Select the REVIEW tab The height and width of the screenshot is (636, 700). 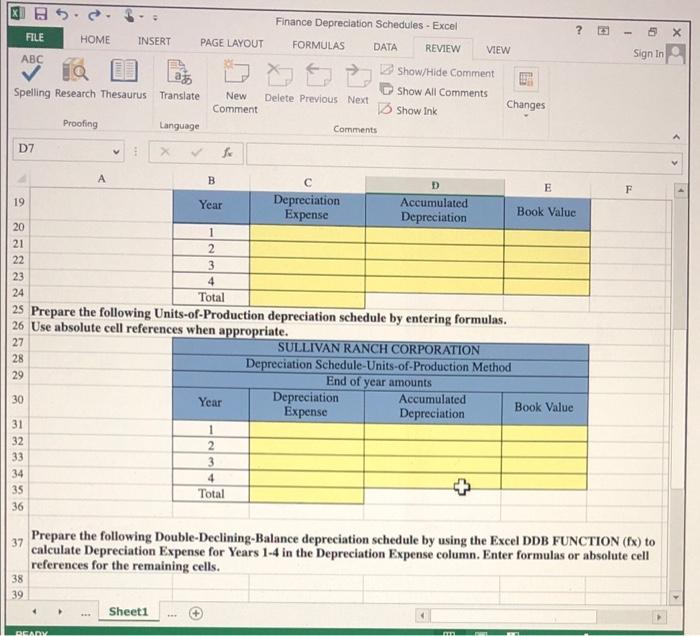coord(442,48)
